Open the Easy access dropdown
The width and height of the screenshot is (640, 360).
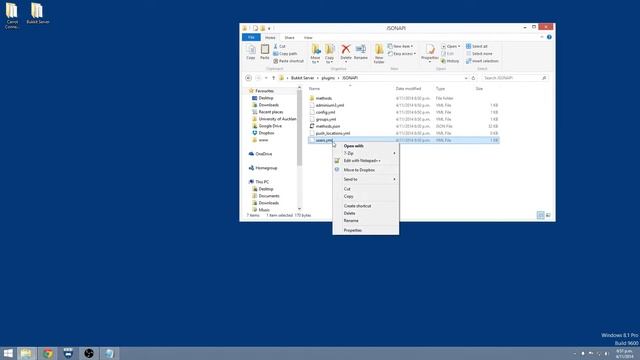(402, 54)
